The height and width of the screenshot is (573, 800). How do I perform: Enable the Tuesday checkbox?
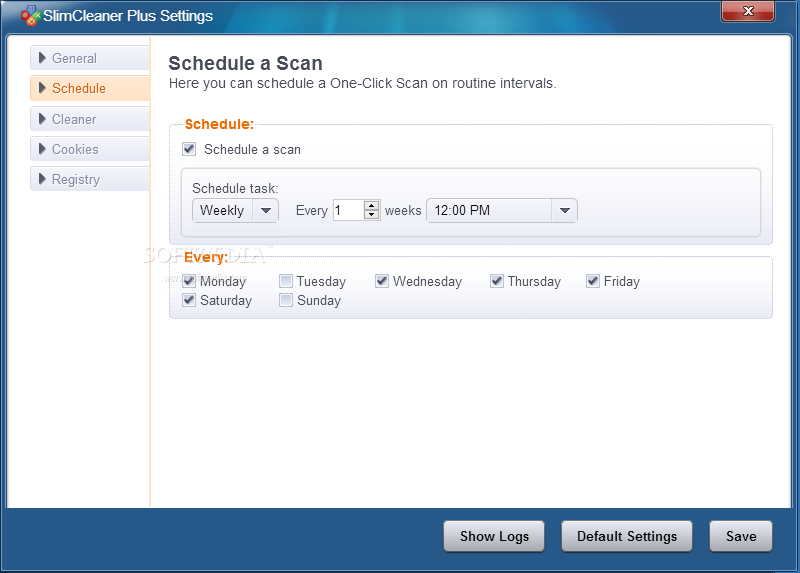(286, 281)
